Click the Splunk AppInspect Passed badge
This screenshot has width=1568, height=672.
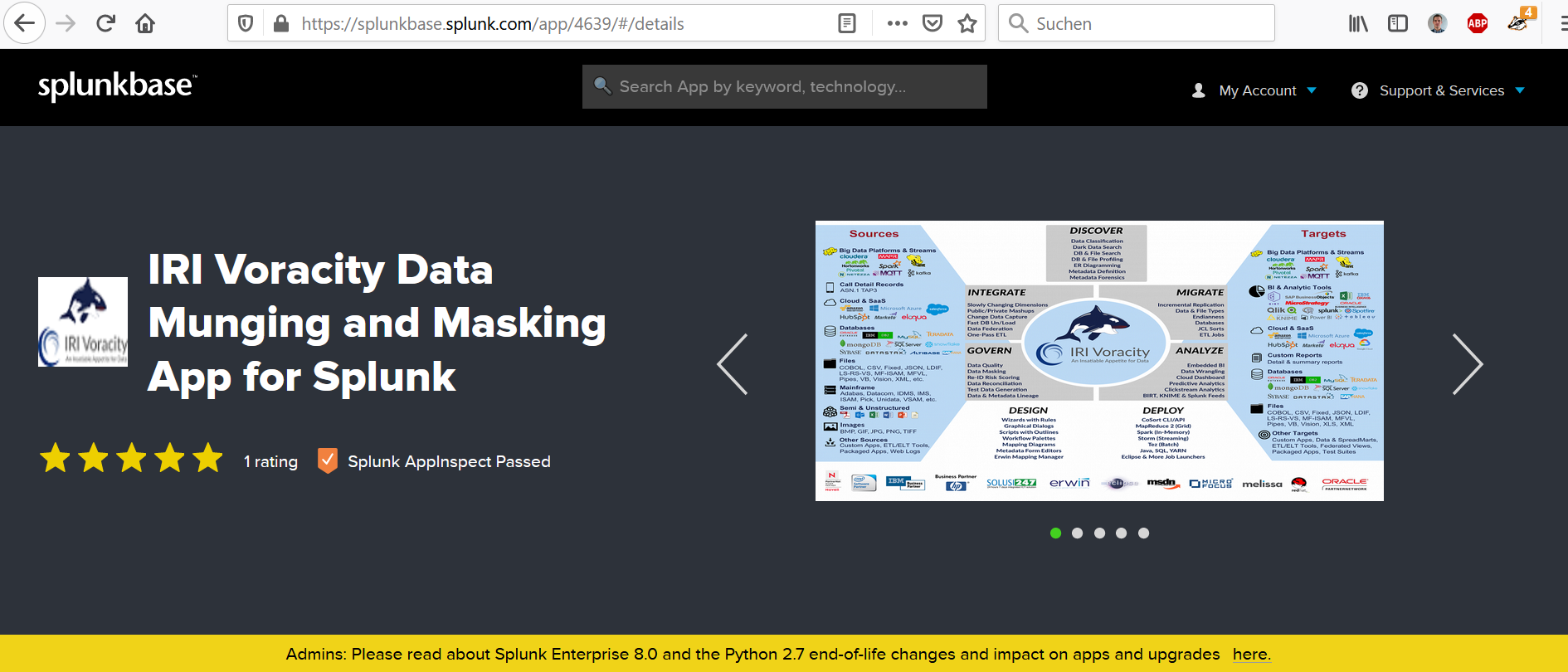[x=434, y=461]
